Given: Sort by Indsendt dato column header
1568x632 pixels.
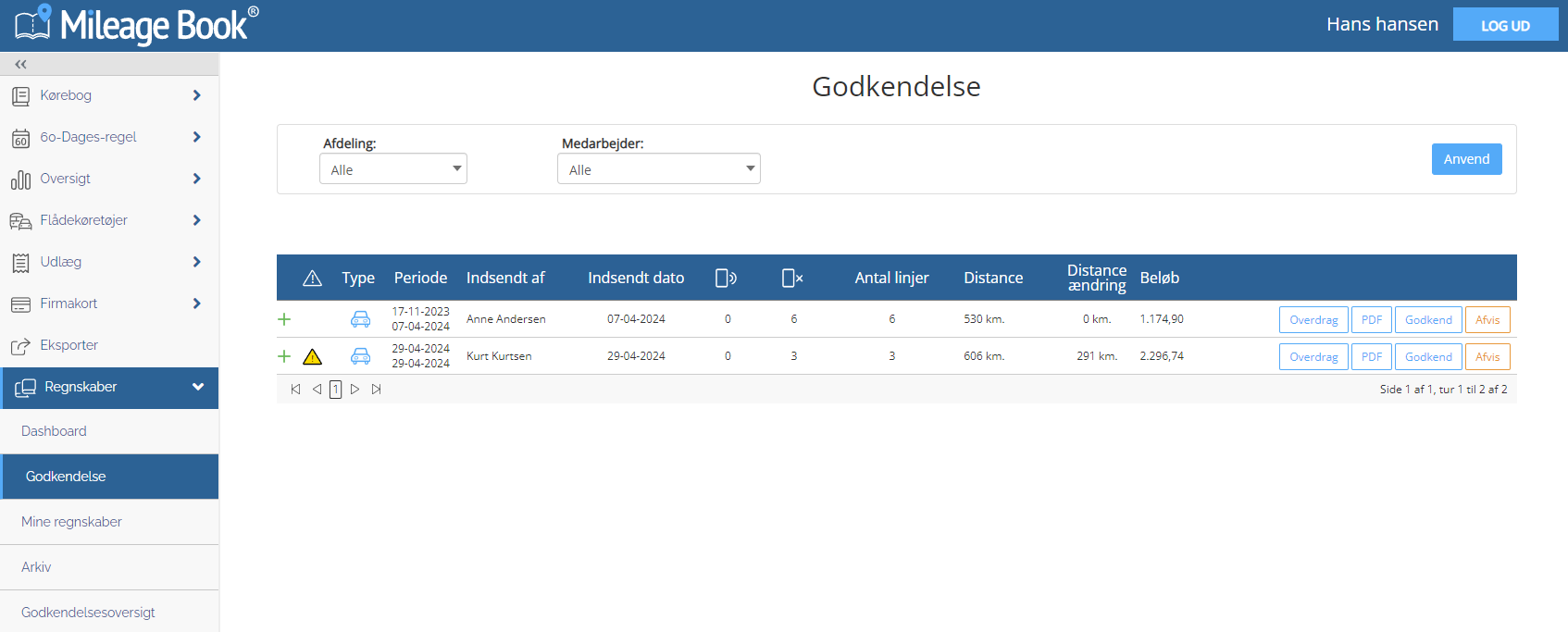Looking at the screenshot, I should [636, 278].
